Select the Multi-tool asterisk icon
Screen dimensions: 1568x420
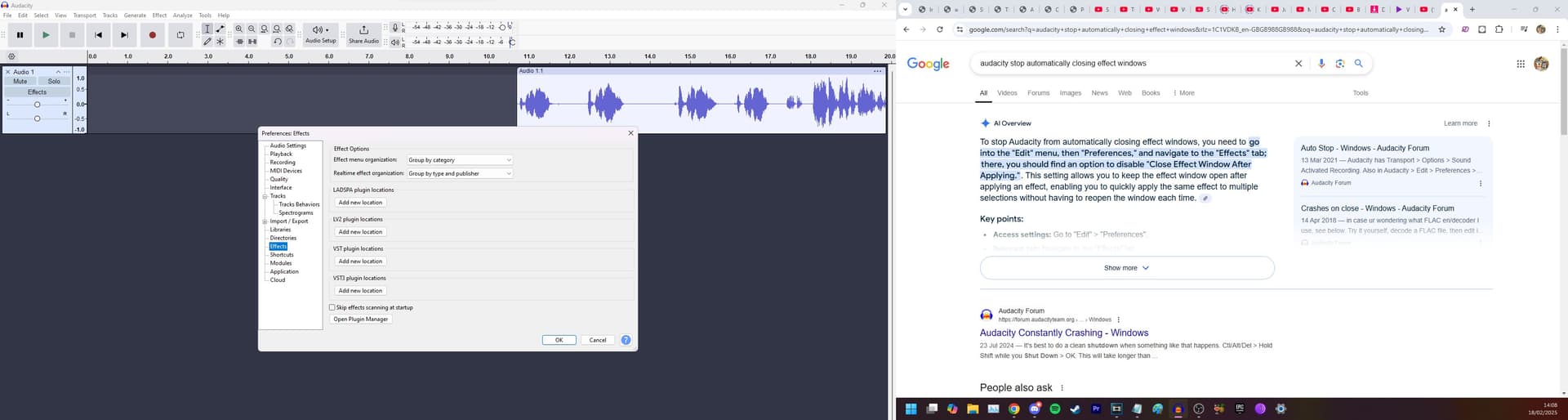pos(220,42)
